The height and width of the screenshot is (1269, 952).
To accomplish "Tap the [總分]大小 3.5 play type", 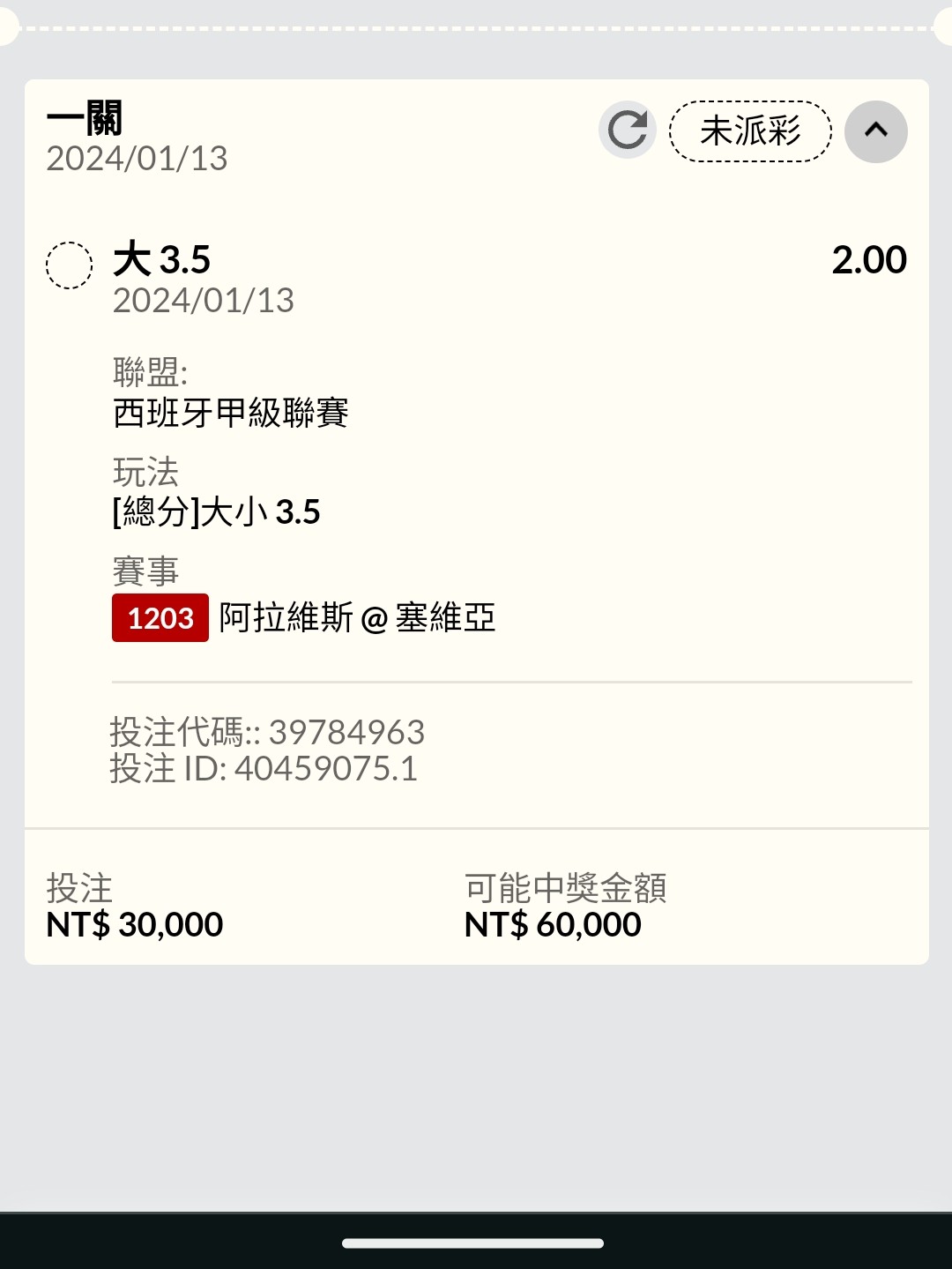I will pyautogui.click(x=217, y=512).
